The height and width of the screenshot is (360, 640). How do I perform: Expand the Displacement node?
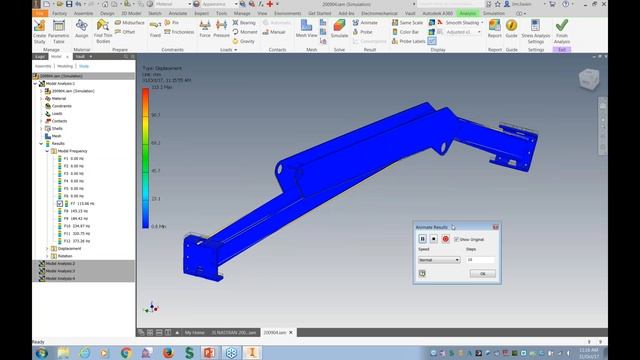tap(47, 249)
